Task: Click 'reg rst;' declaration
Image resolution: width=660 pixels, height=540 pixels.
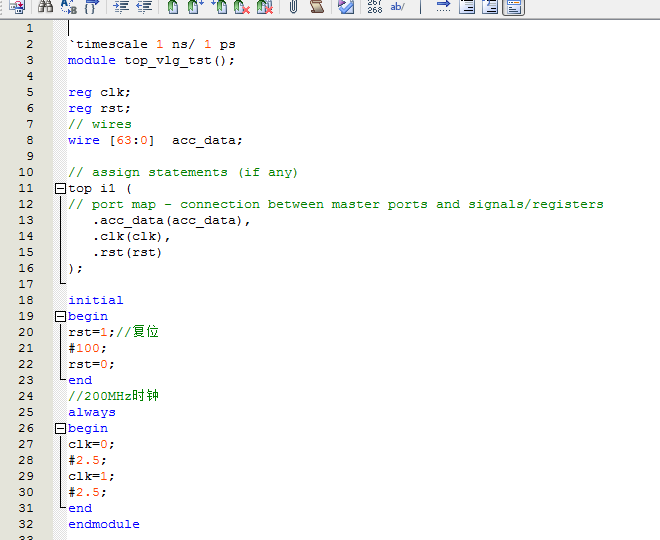Action: (x=99, y=108)
